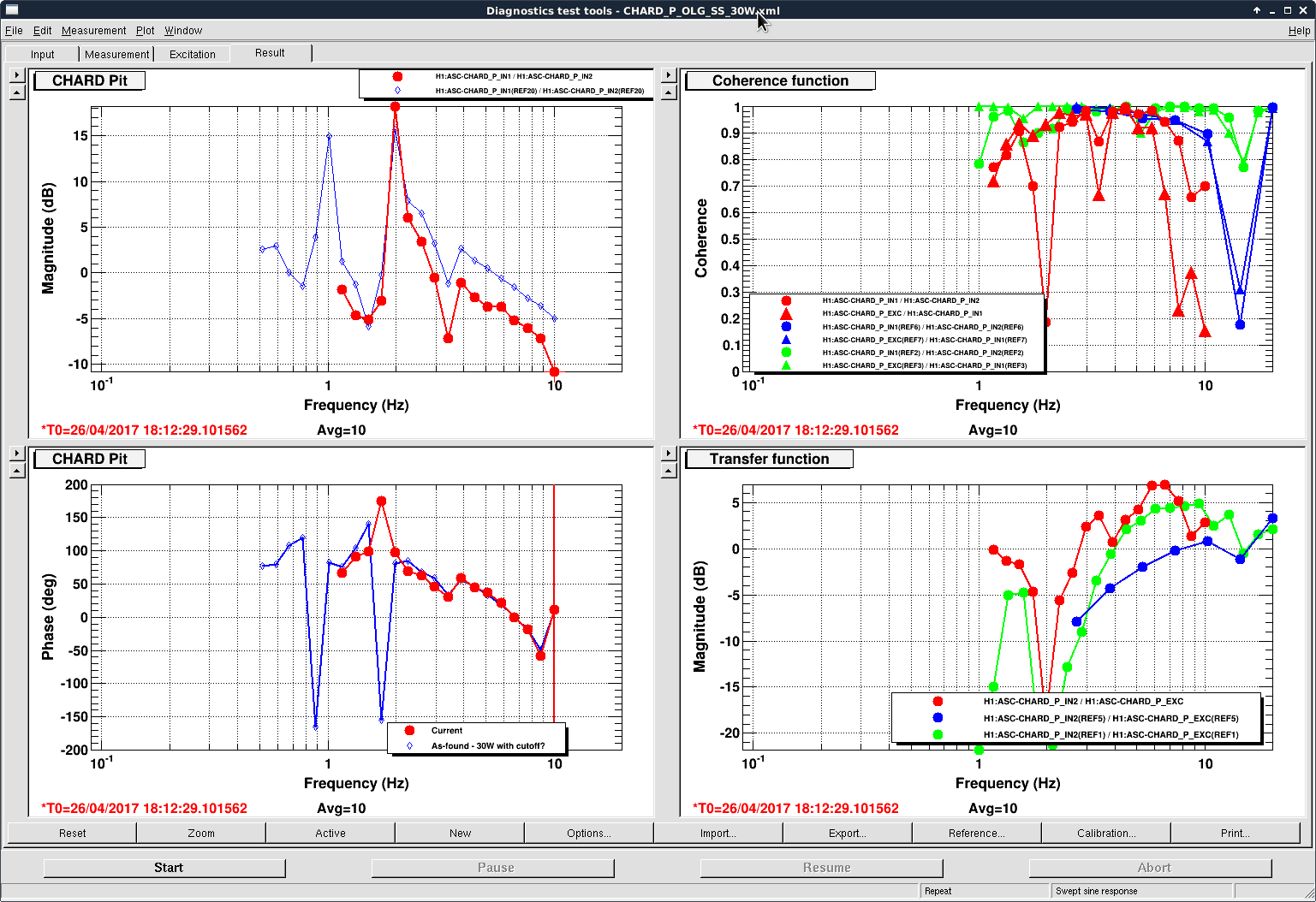This screenshot has height=902, width=1316.
Task: Minimize the Diagnostics test tools window
Action: (1272, 10)
